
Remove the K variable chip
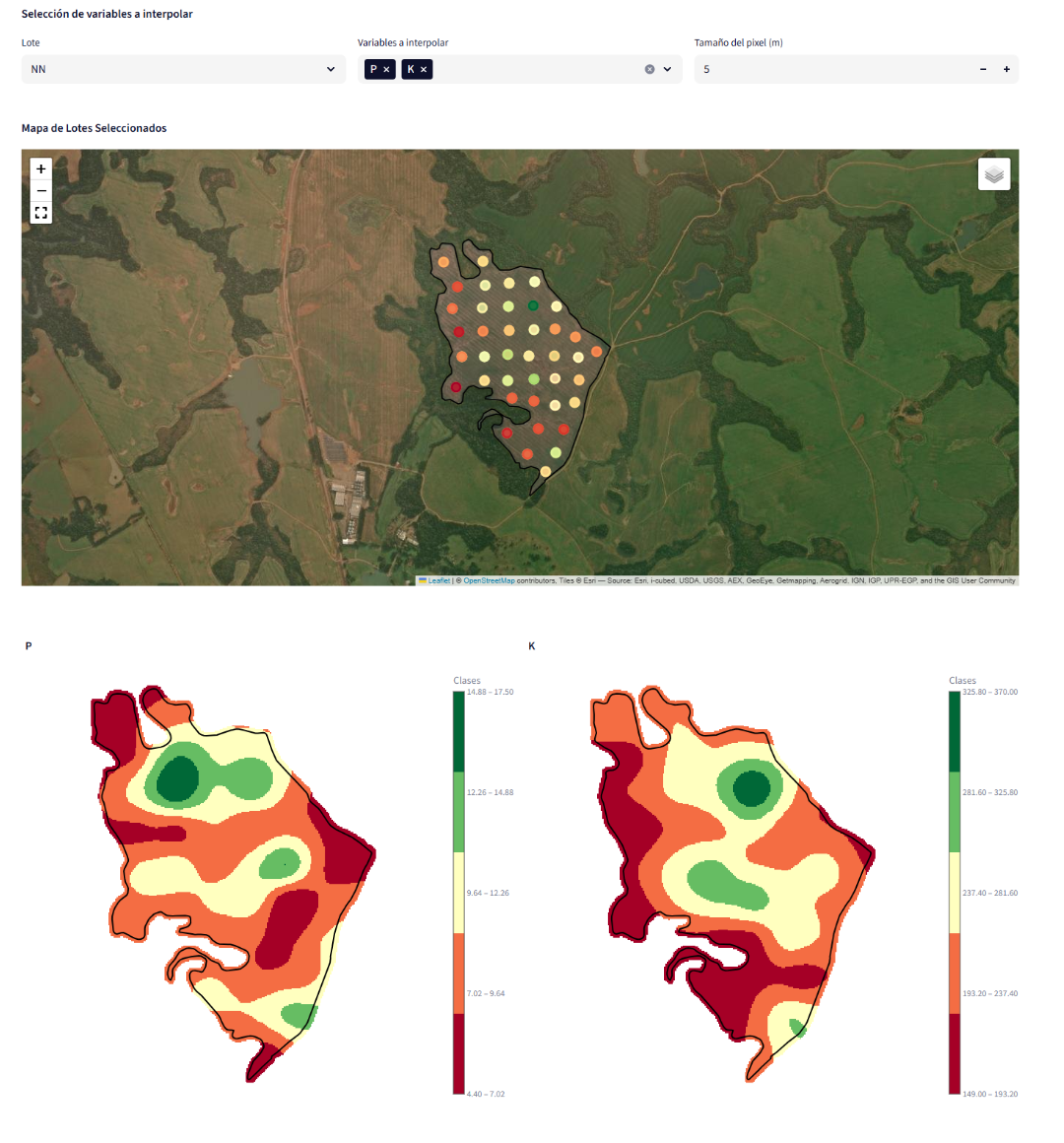pos(425,69)
